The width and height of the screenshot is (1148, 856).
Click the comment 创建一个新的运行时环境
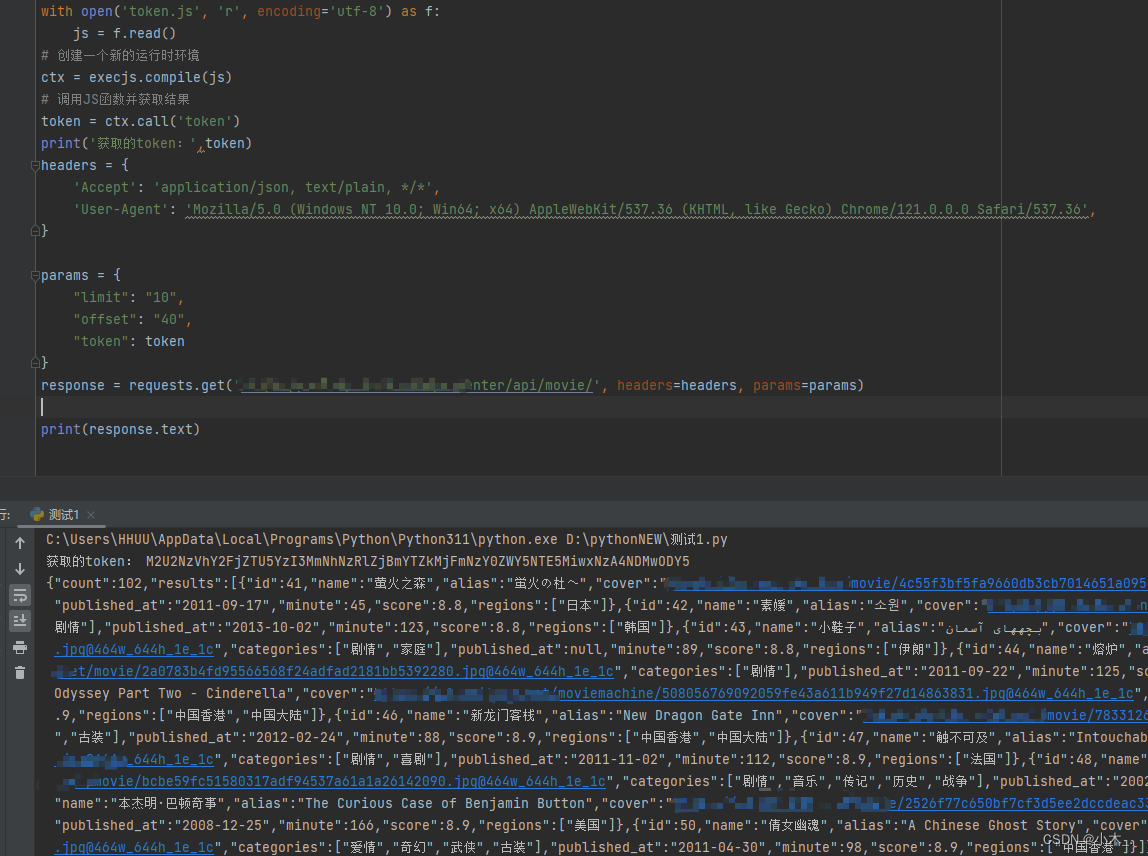point(121,56)
